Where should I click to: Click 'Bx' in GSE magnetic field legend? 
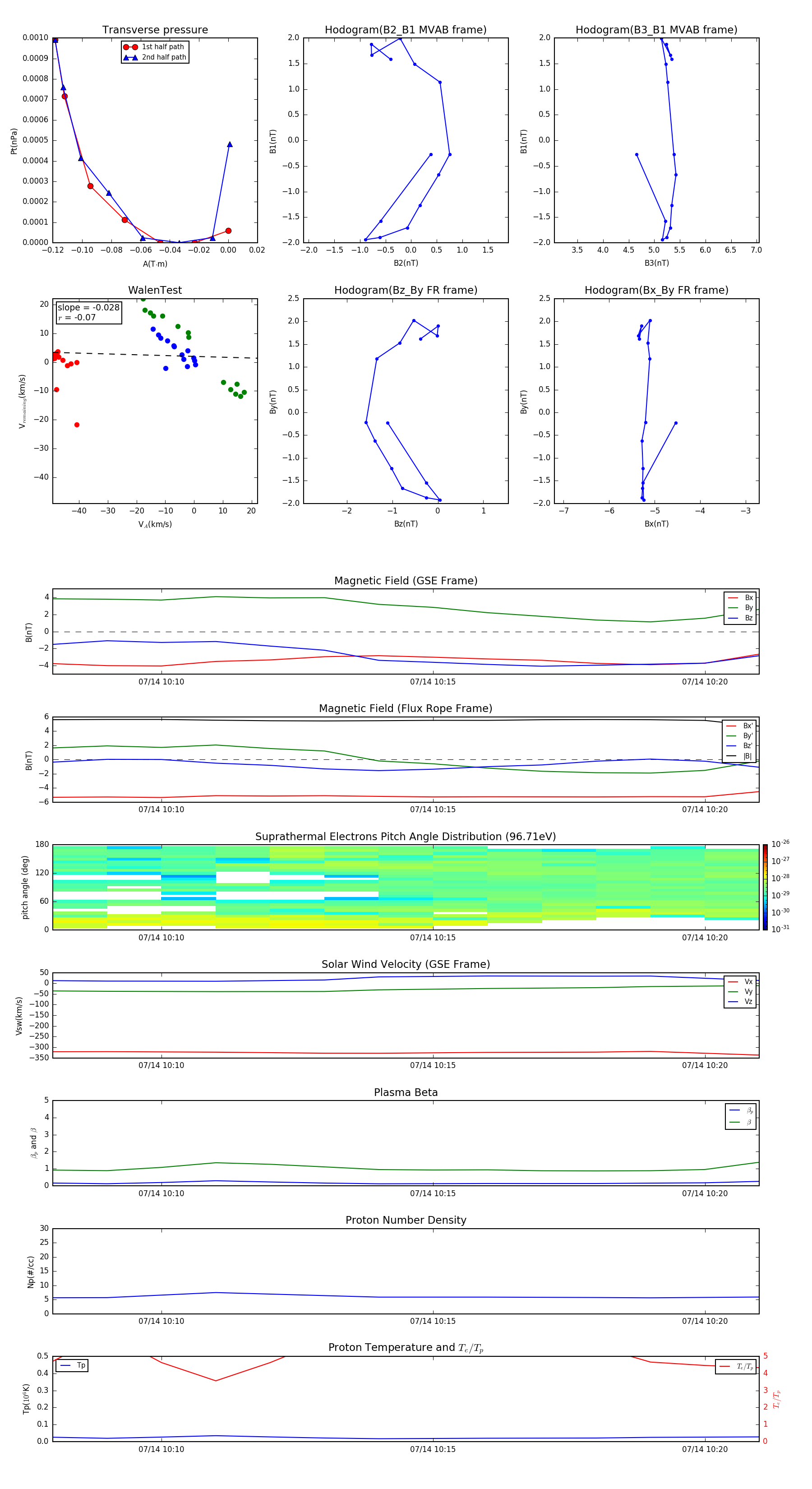pyautogui.click(x=740, y=598)
